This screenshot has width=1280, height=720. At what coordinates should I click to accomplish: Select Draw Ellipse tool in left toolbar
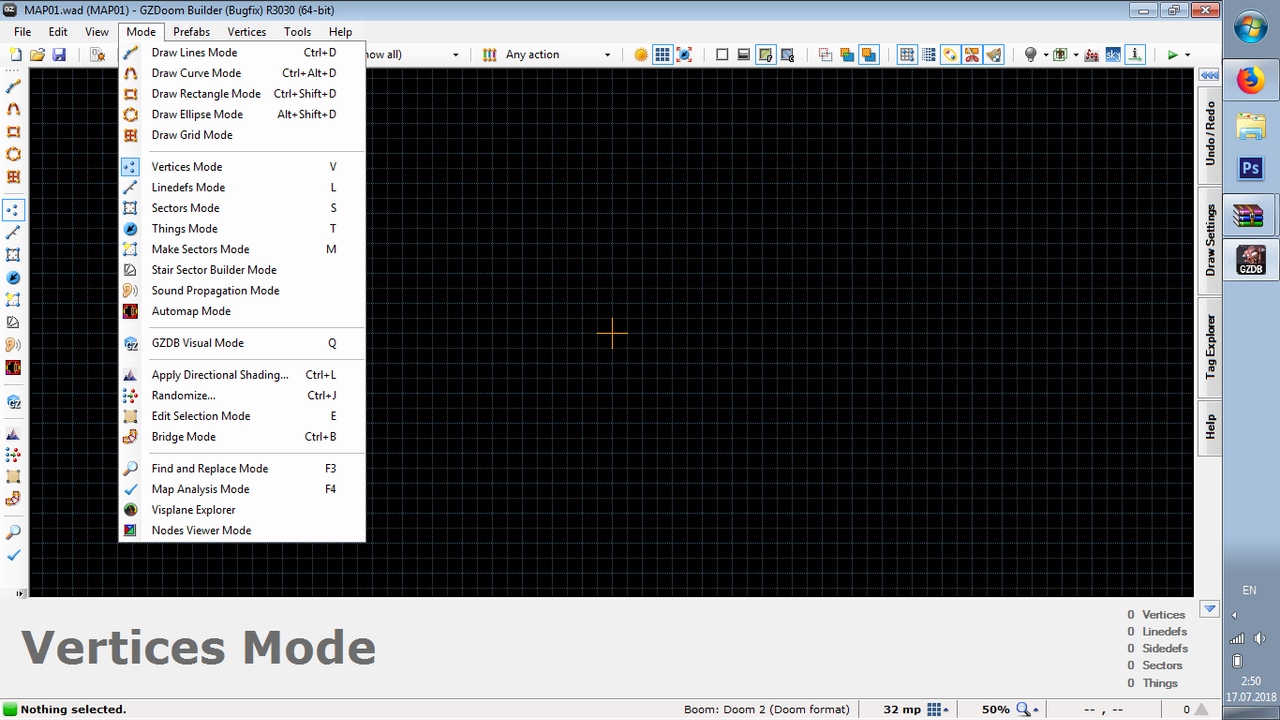click(14, 154)
